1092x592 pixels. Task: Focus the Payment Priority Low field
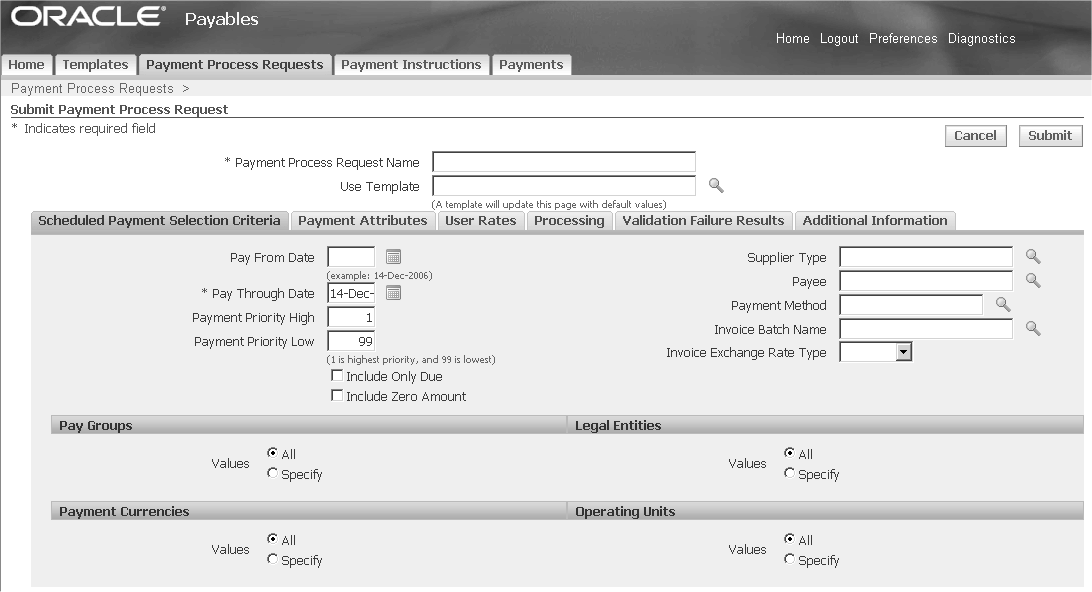coord(351,341)
